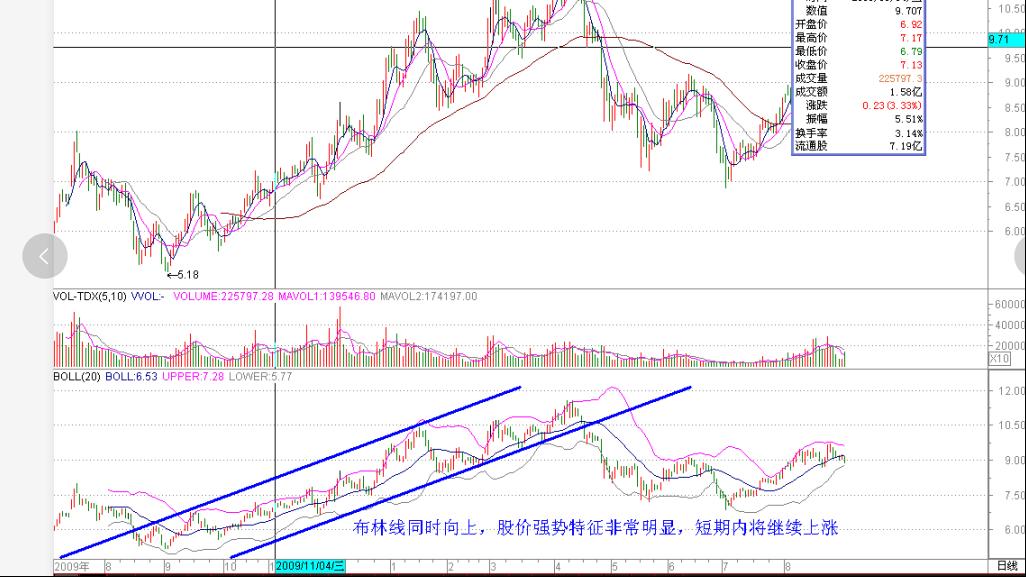Screen dimensions: 1026x577
Task: Click the 最高价 7.17 row
Action: (858, 38)
